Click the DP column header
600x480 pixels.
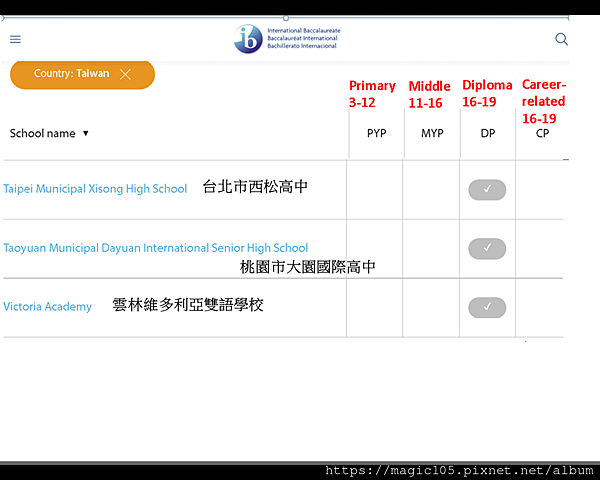pyautogui.click(x=488, y=133)
